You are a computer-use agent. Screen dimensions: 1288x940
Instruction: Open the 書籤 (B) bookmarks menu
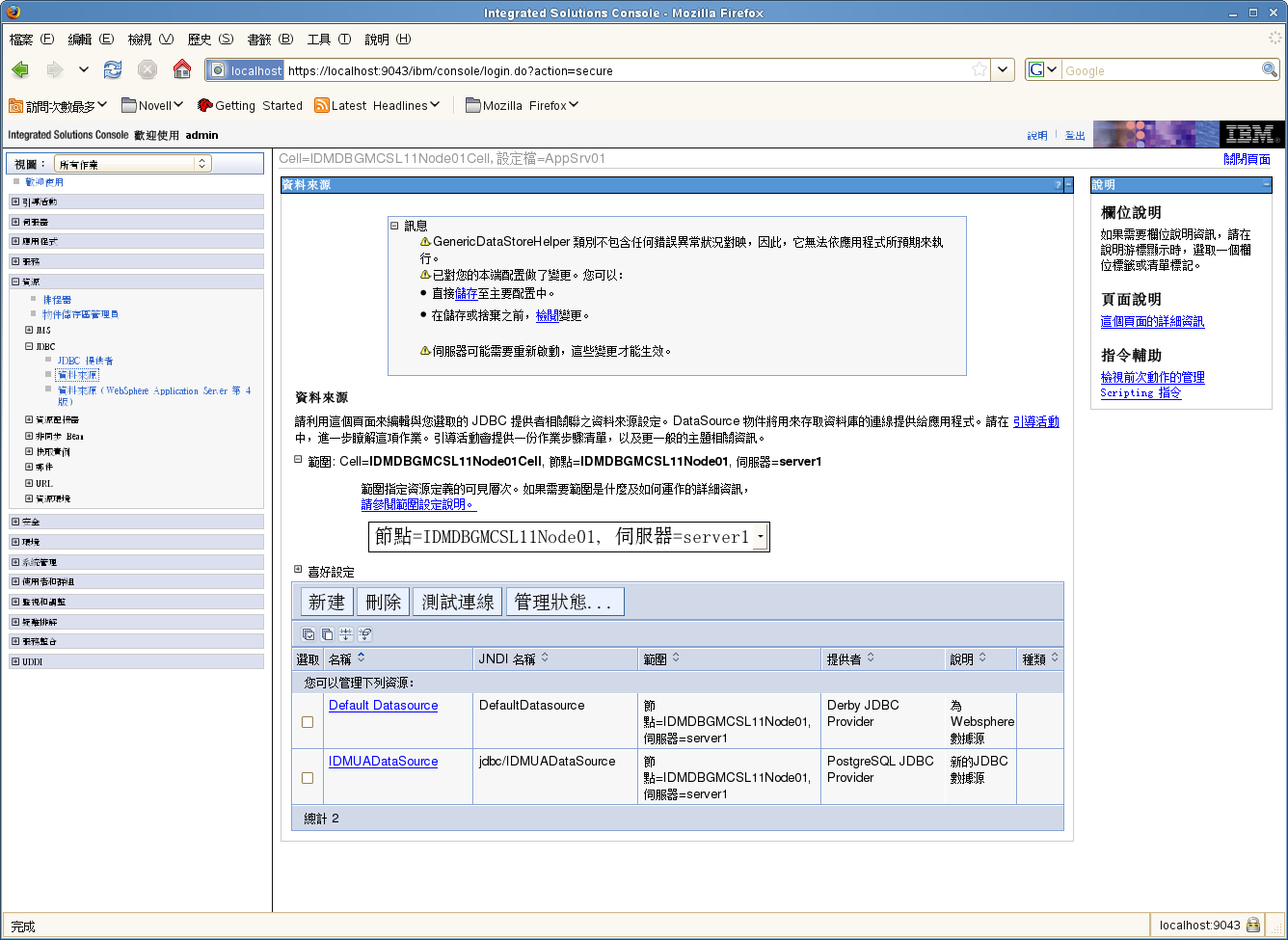coord(270,40)
